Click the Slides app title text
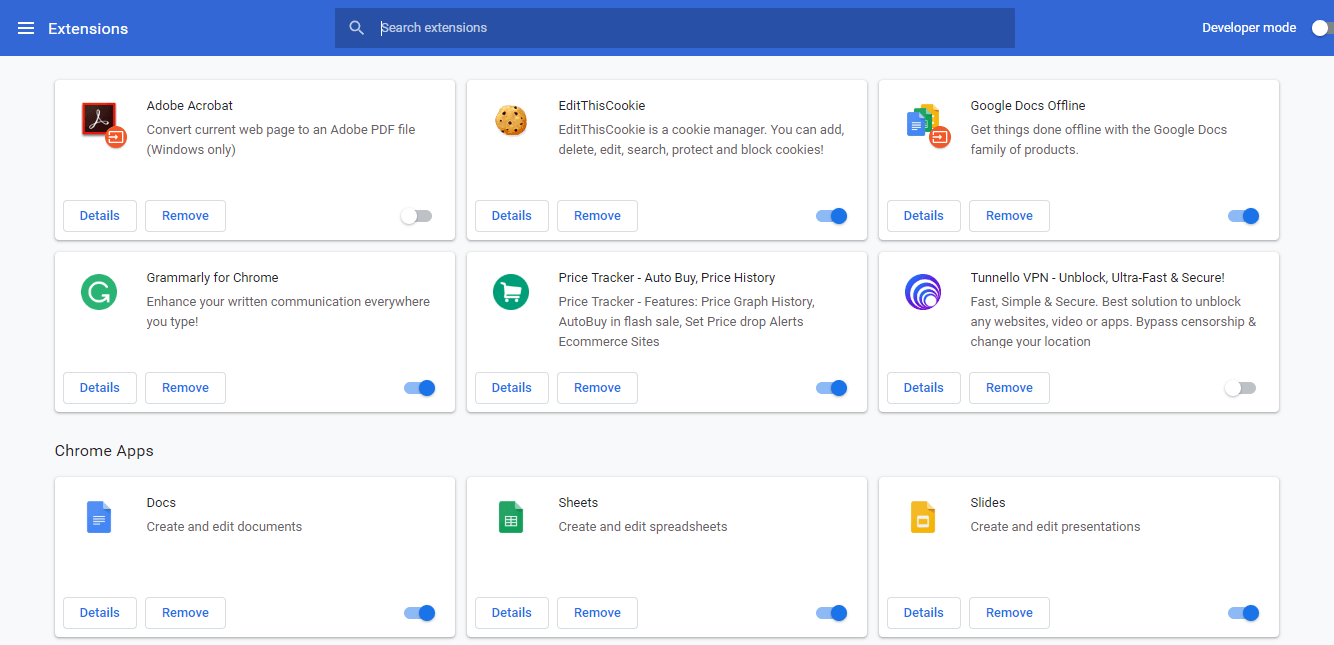The height and width of the screenshot is (645, 1334). coord(988,503)
